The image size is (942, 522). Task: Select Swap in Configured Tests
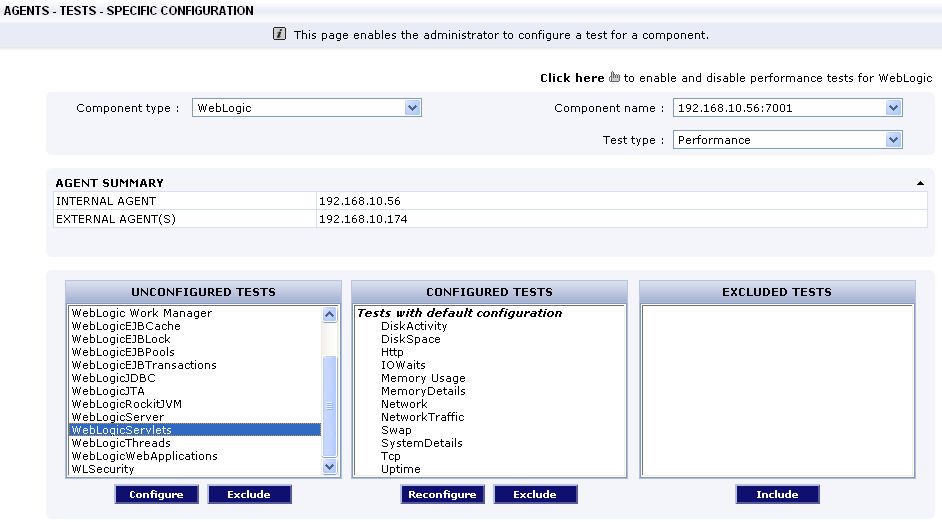pyautogui.click(x=397, y=430)
